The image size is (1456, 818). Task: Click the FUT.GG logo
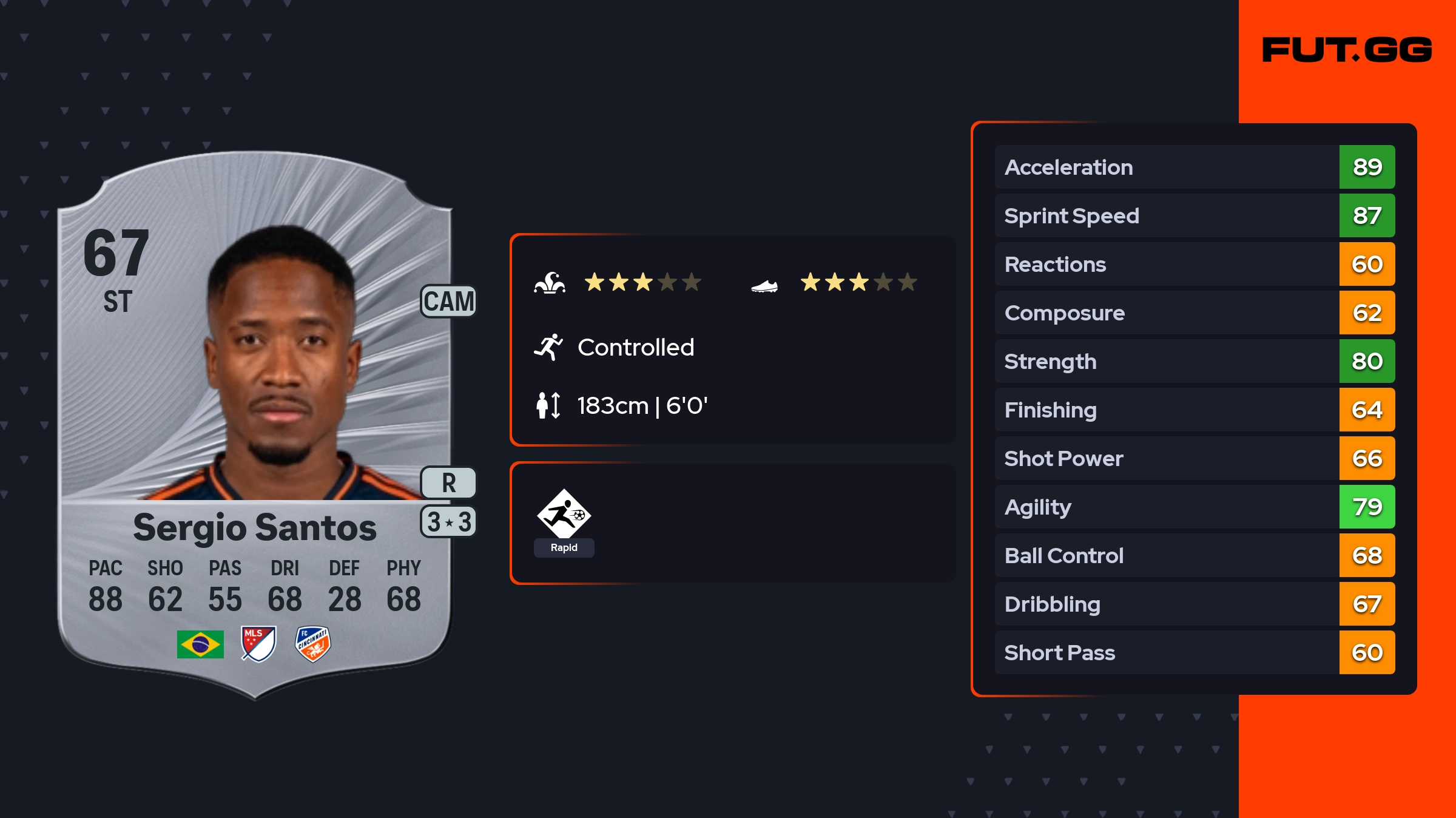[1347, 50]
